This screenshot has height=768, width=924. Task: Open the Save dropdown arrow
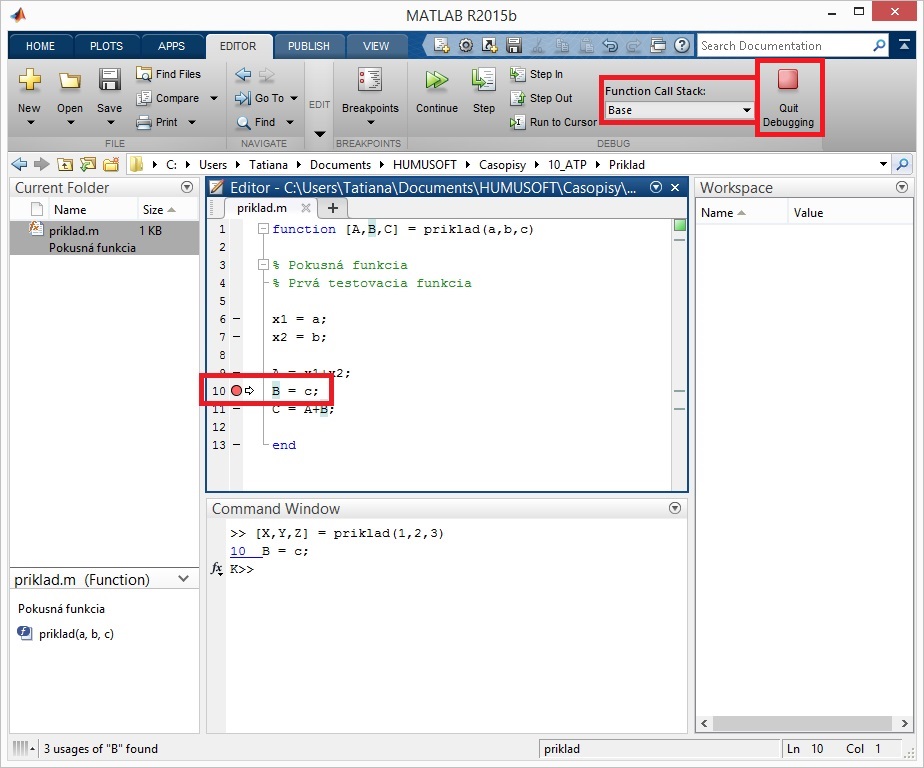[110, 123]
